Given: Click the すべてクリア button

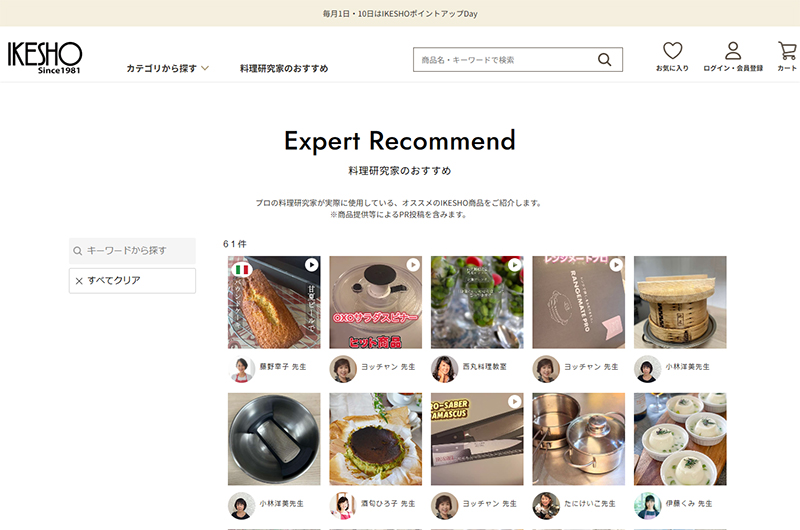Looking at the screenshot, I should tap(132, 281).
